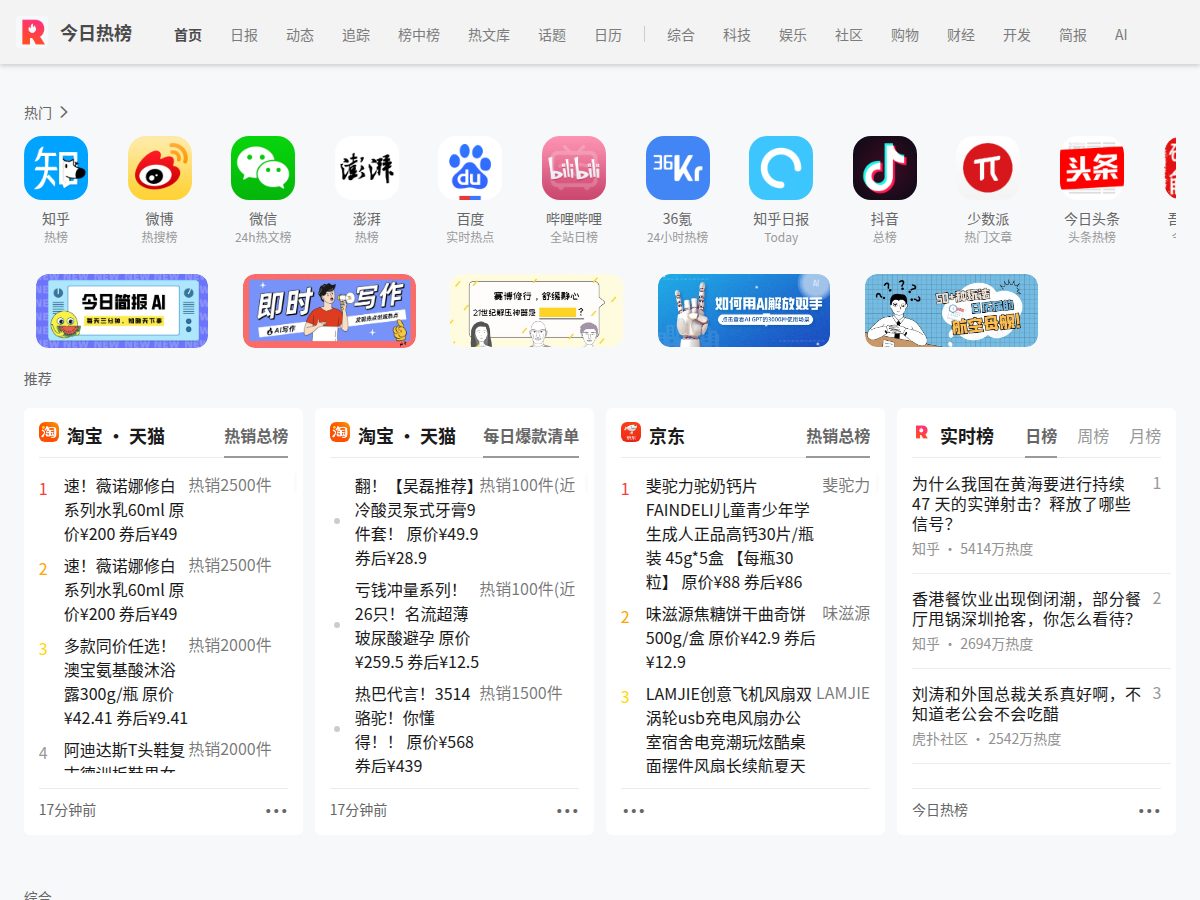Select the 购物 category

coord(905,35)
